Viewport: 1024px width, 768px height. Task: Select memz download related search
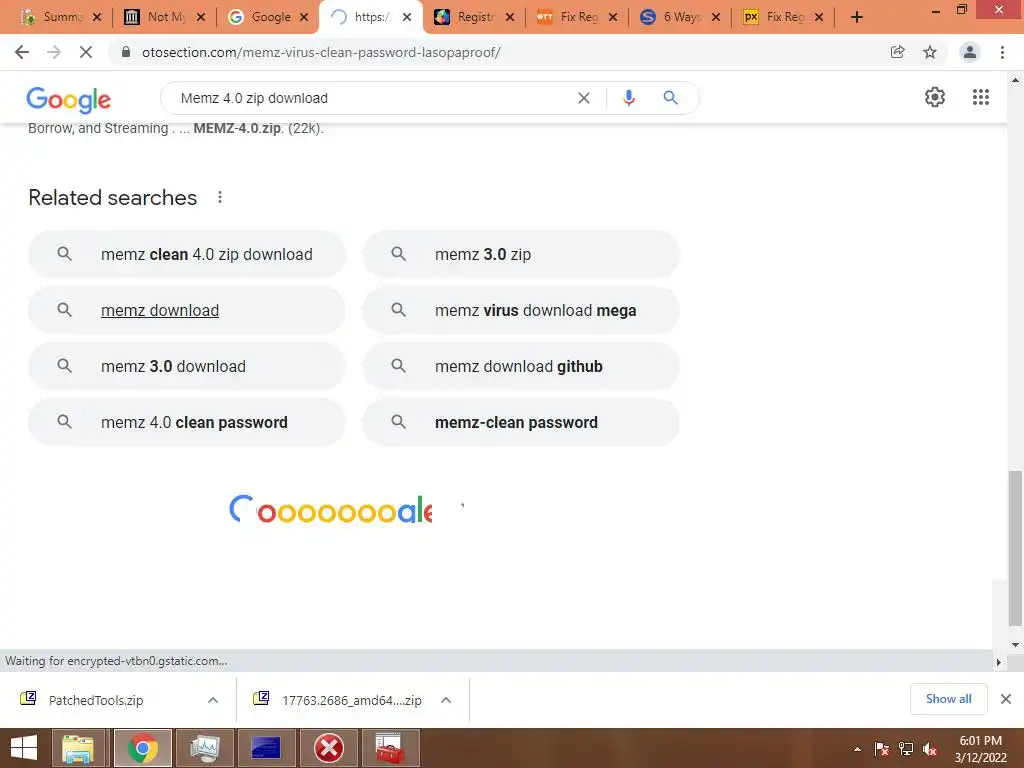tap(187, 310)
